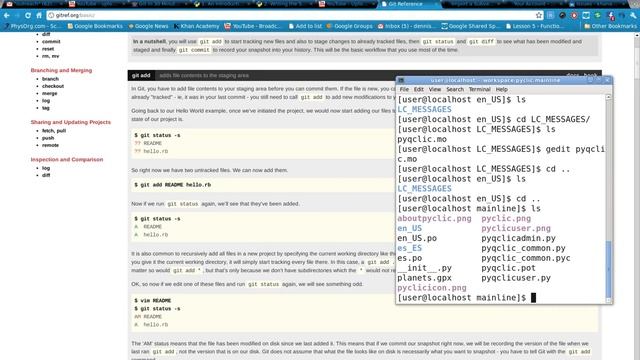Click 'aboutpyclic.png' in the terminal listing
Screen dimensions: 640x360
[434, 218]
